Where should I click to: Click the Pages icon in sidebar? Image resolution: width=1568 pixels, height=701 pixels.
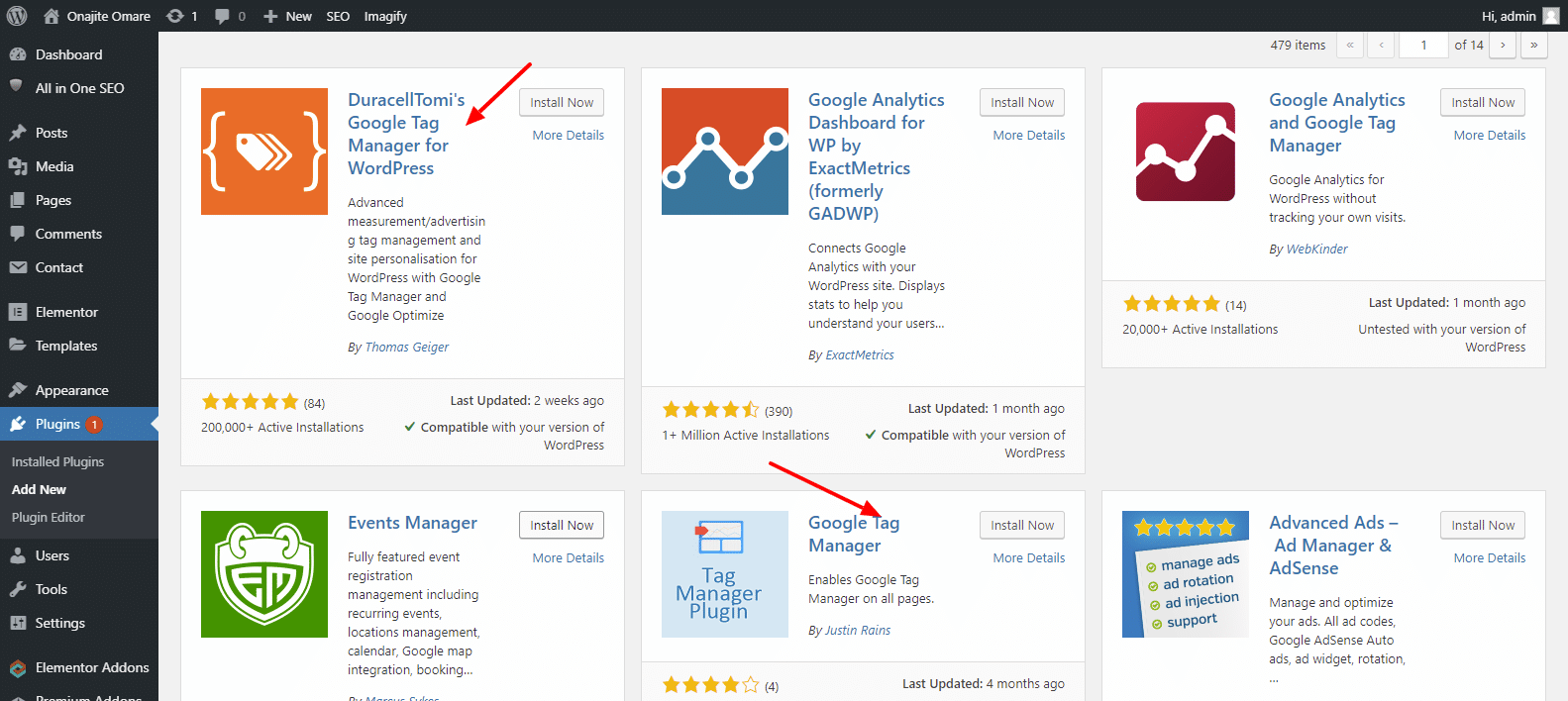(x=18, y=200)
